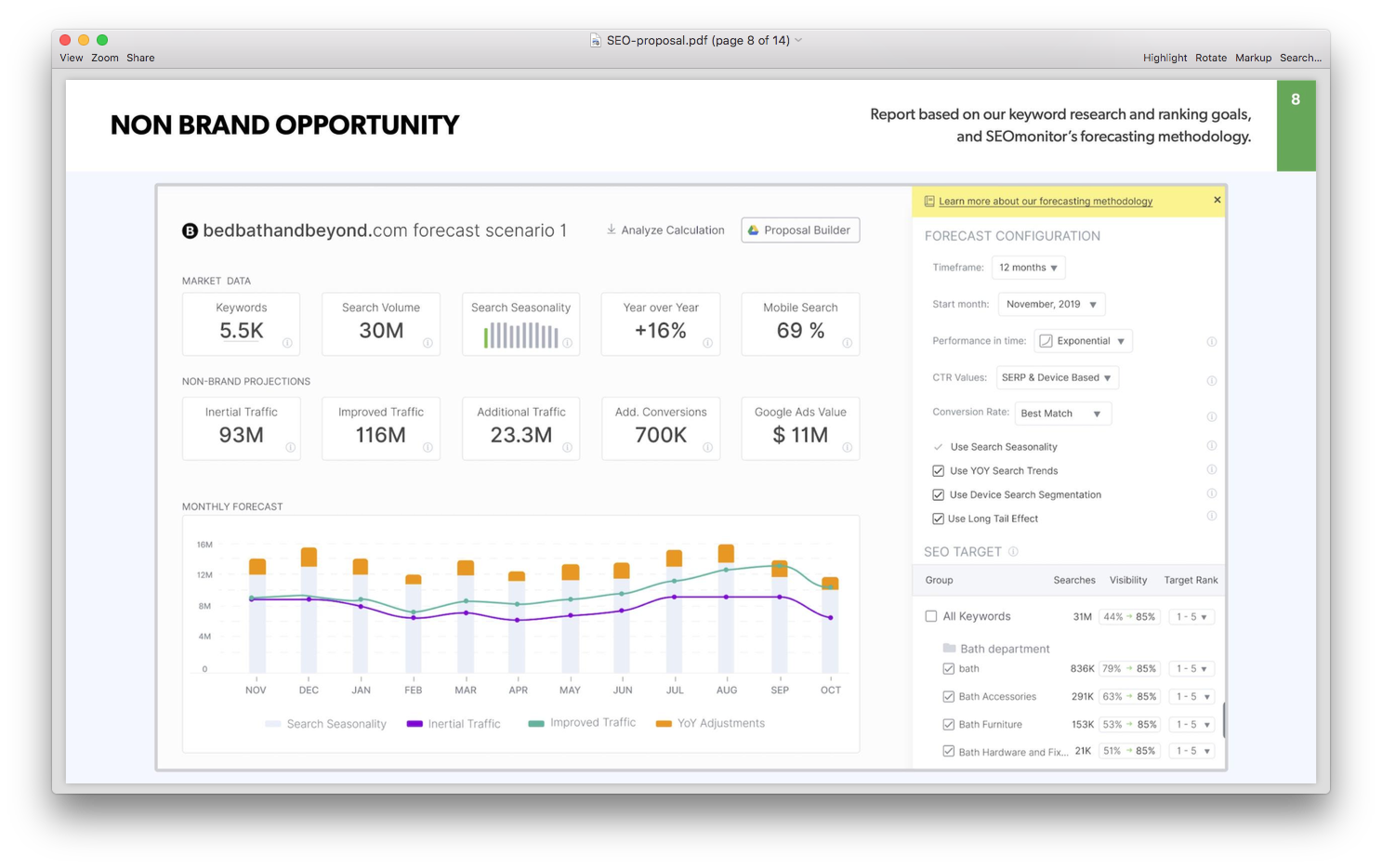Open the Timeframe 12 months dropdown
Image resolution: width=1382 pixels, height=868 pixels.
click(1028, 268)
